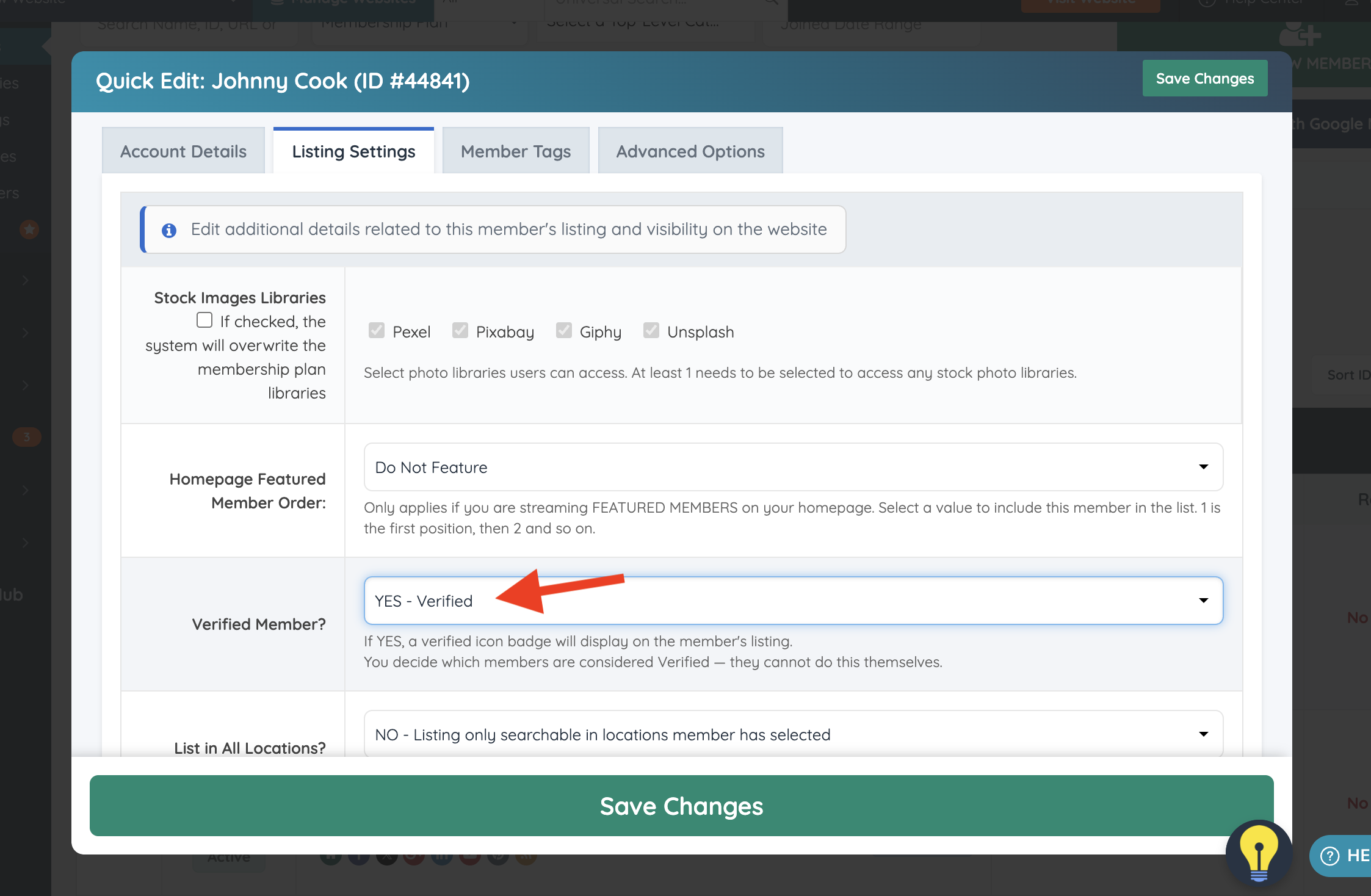1371x896 pixels.
Task: Click the yellow lightbulb tips icon
Action: tap(1258, 854)
